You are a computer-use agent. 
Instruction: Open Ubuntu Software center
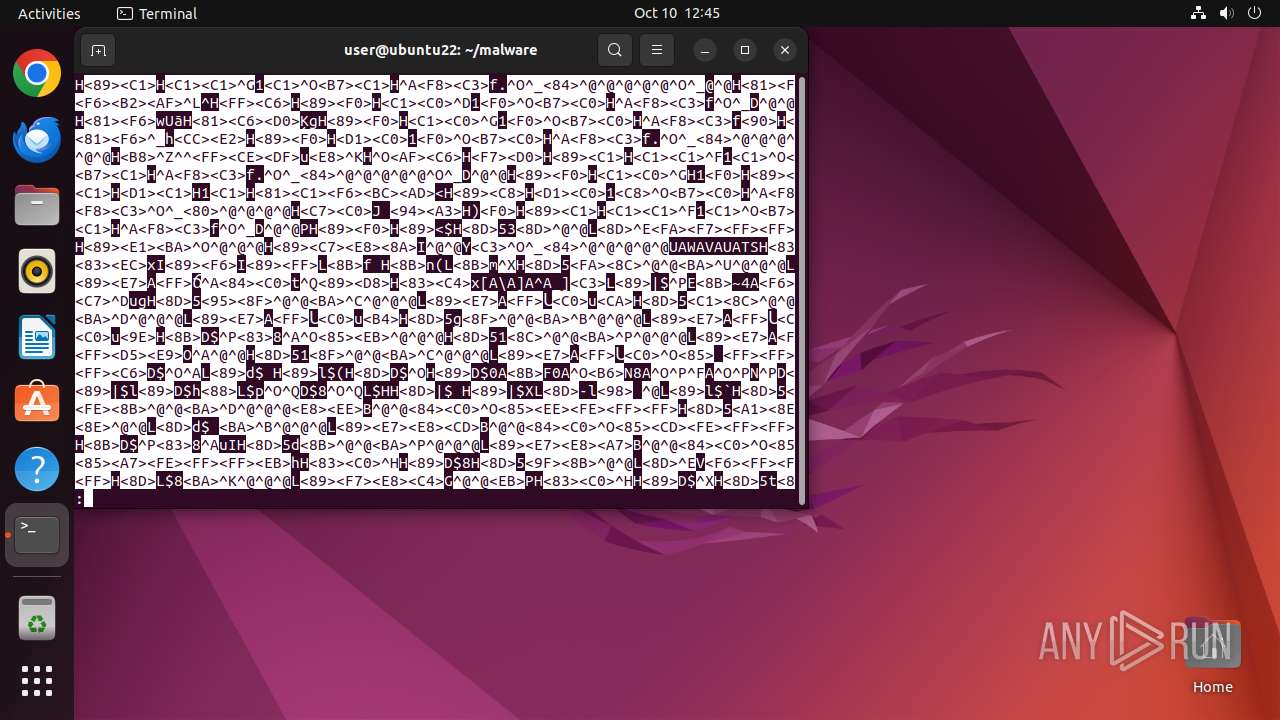tap(37, 403)
